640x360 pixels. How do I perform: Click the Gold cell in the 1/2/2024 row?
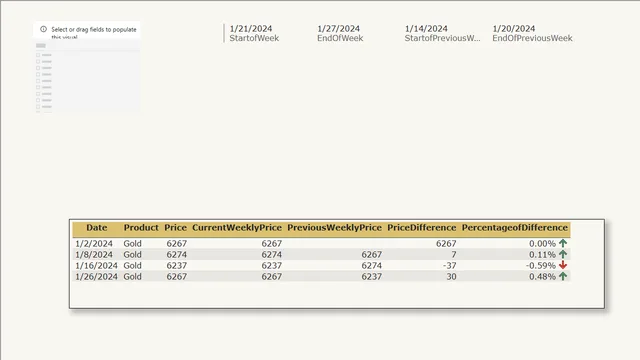pyautogui.click(x=133, y=244)
